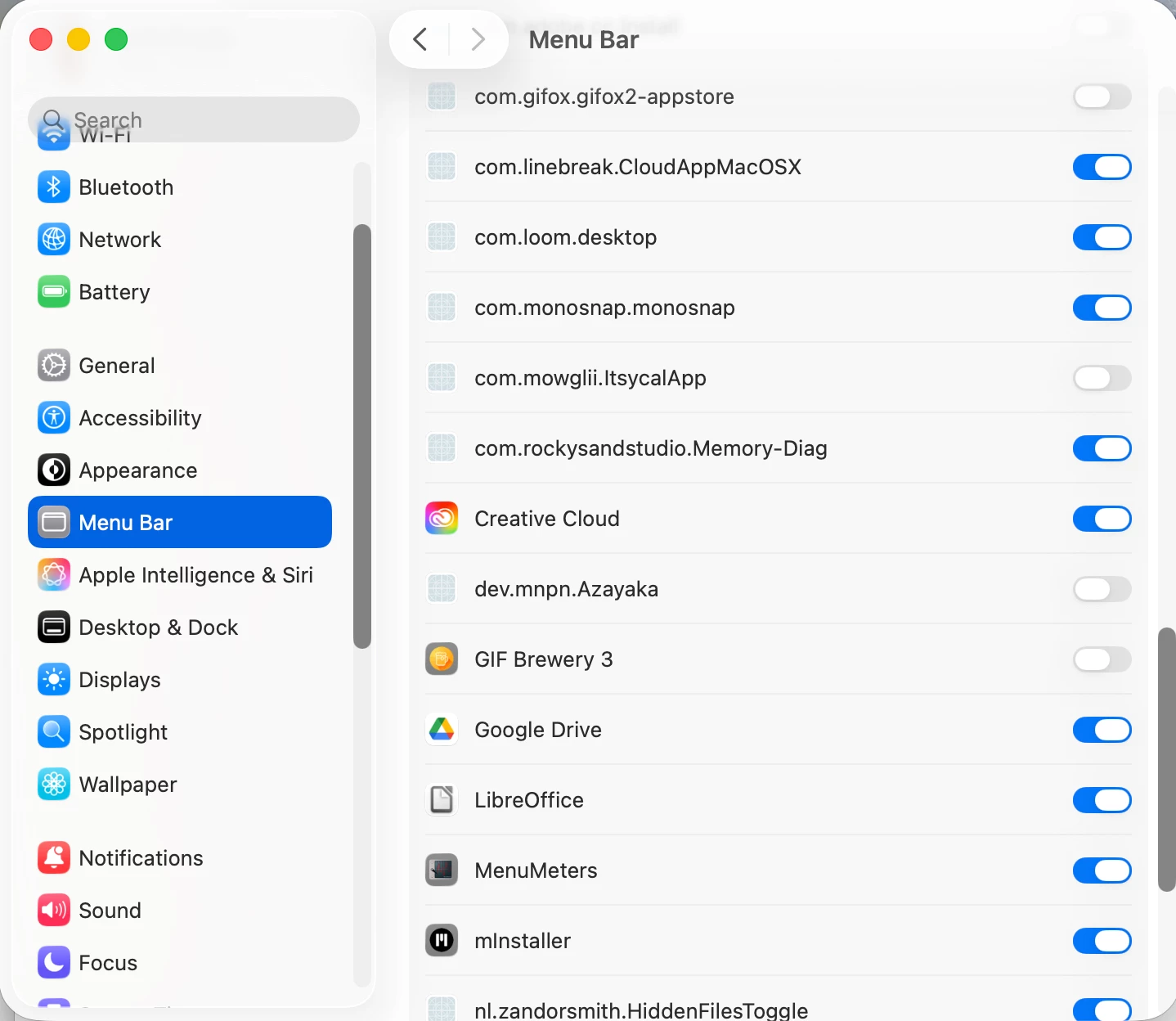Click the Accessibility icon

(x=54, y=418)
